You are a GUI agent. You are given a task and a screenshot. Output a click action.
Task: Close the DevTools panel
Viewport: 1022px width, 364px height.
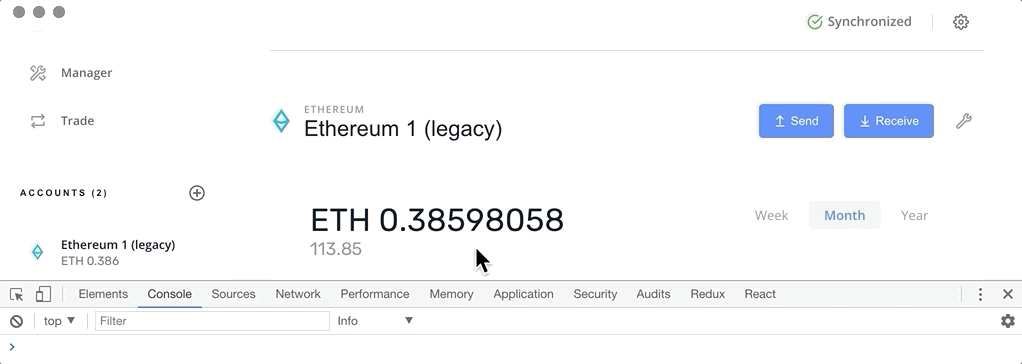1008,294
